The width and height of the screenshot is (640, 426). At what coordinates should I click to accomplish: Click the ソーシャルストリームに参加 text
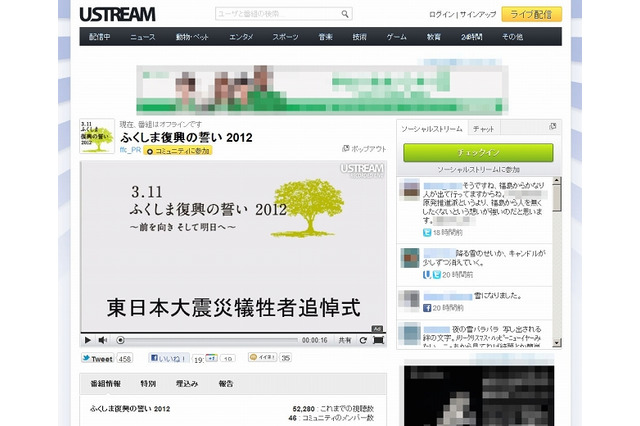(478, 169)
